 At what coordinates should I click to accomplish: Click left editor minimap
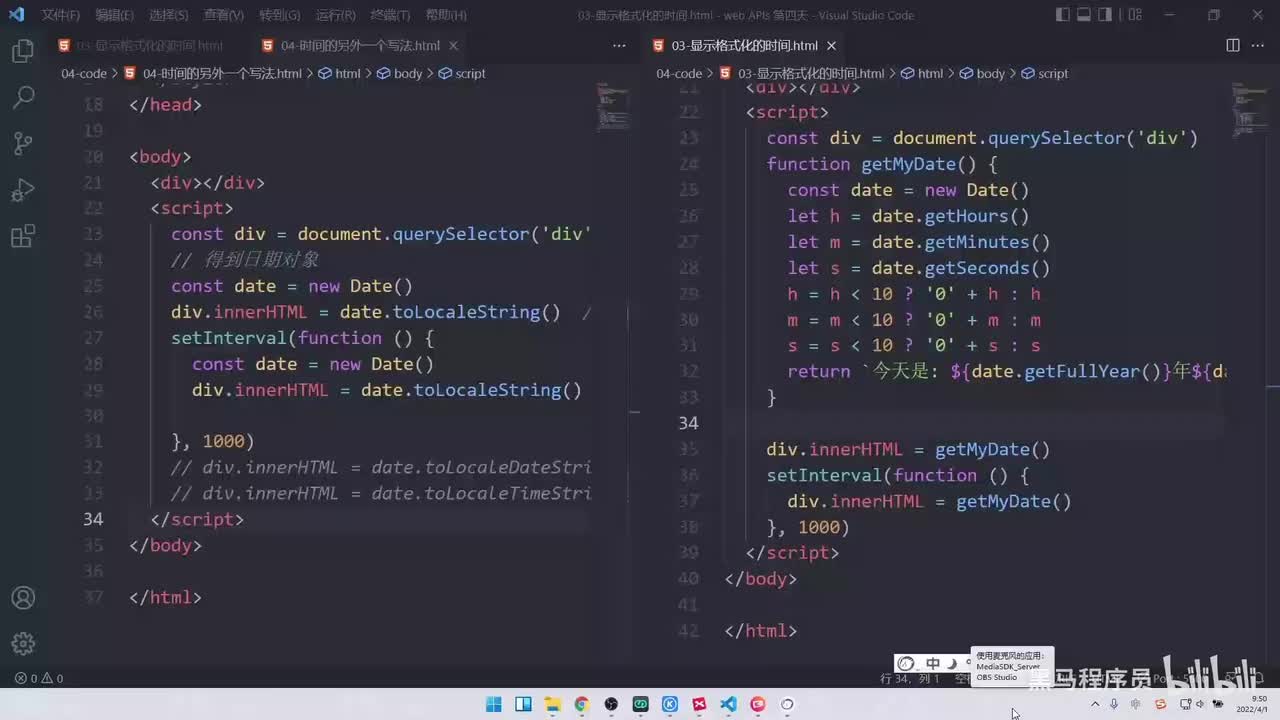612,106
